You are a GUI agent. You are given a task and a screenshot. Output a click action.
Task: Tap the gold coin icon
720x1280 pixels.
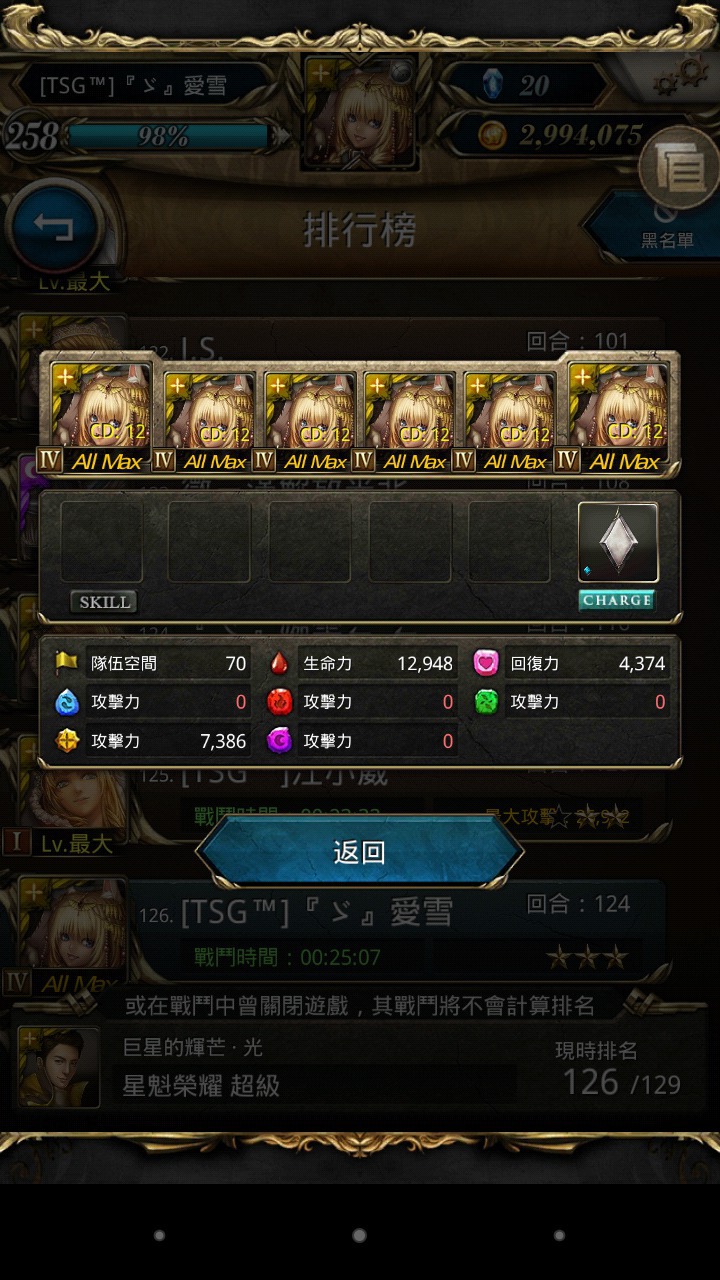tap(493, 137)
